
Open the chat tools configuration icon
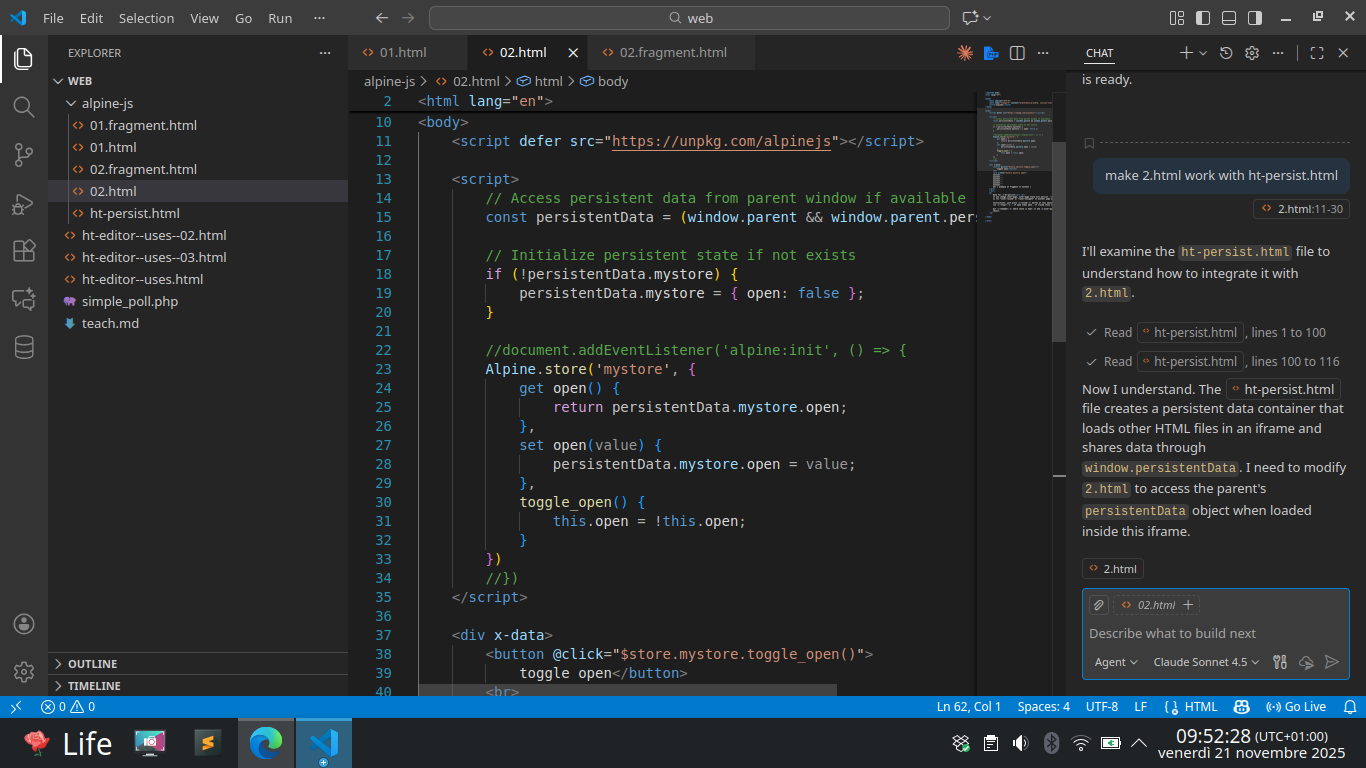pyautogui.click(x=1279, y=662)
